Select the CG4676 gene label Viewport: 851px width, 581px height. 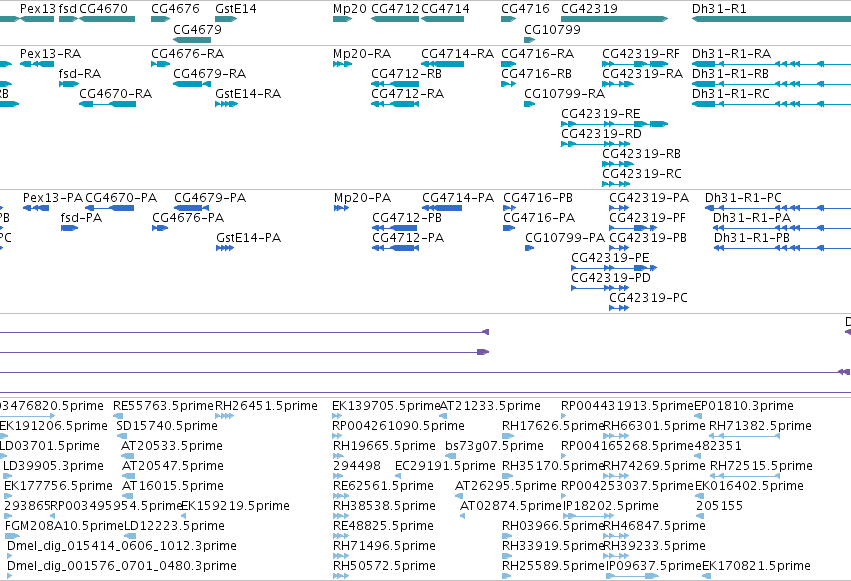(175, 9)
